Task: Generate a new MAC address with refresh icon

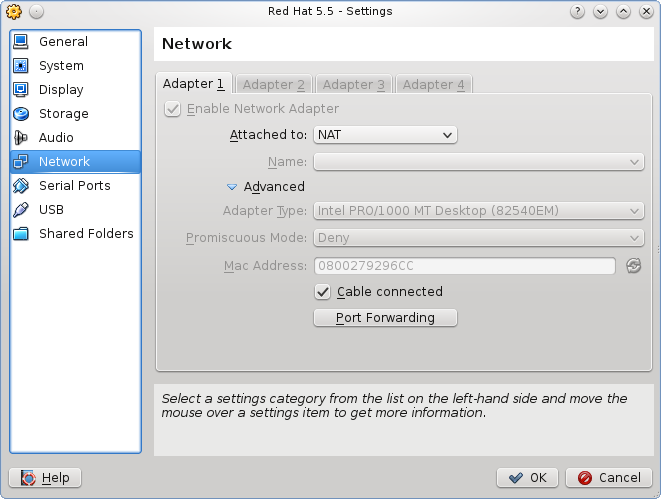Action: tap(633, 266)
